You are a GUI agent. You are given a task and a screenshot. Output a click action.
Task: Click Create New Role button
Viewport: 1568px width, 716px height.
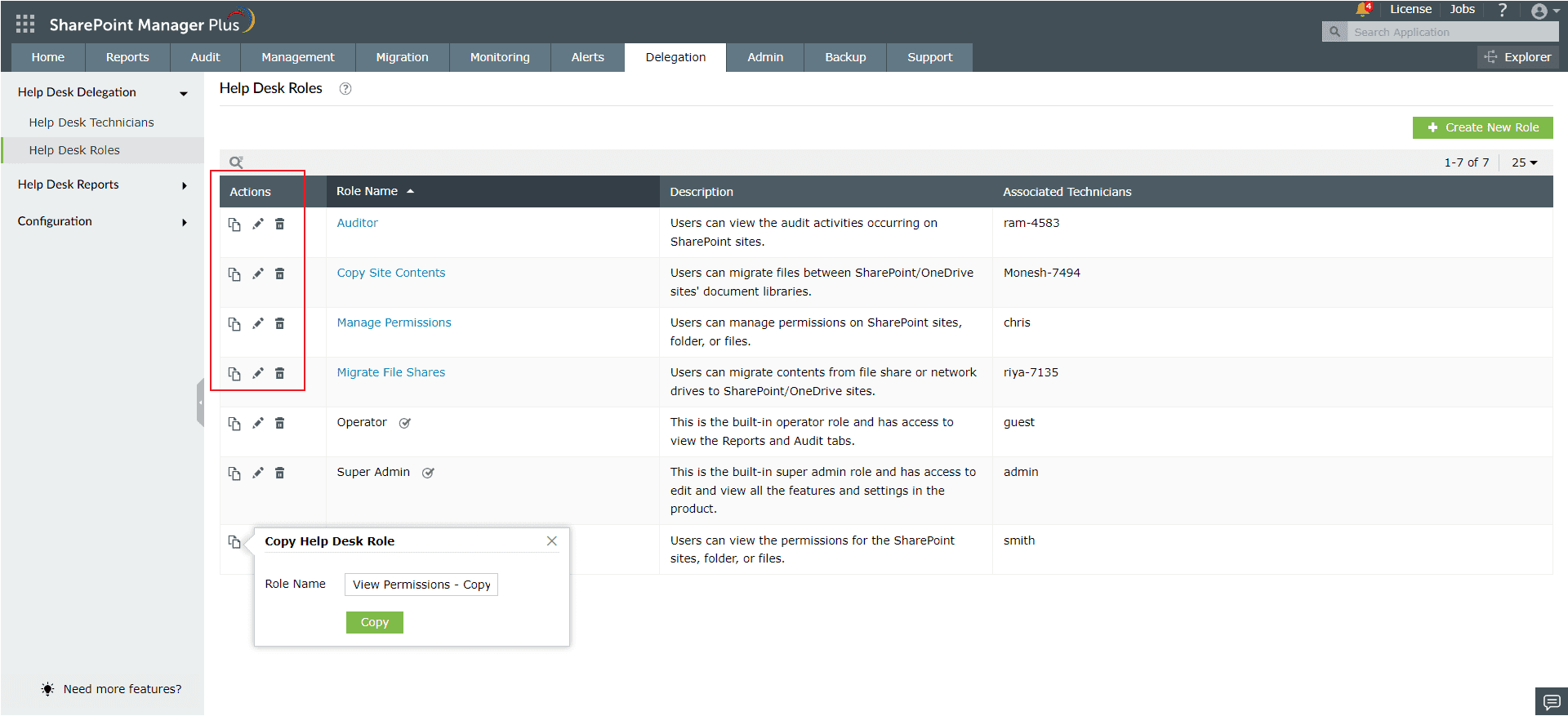[x=1483, y=127]
